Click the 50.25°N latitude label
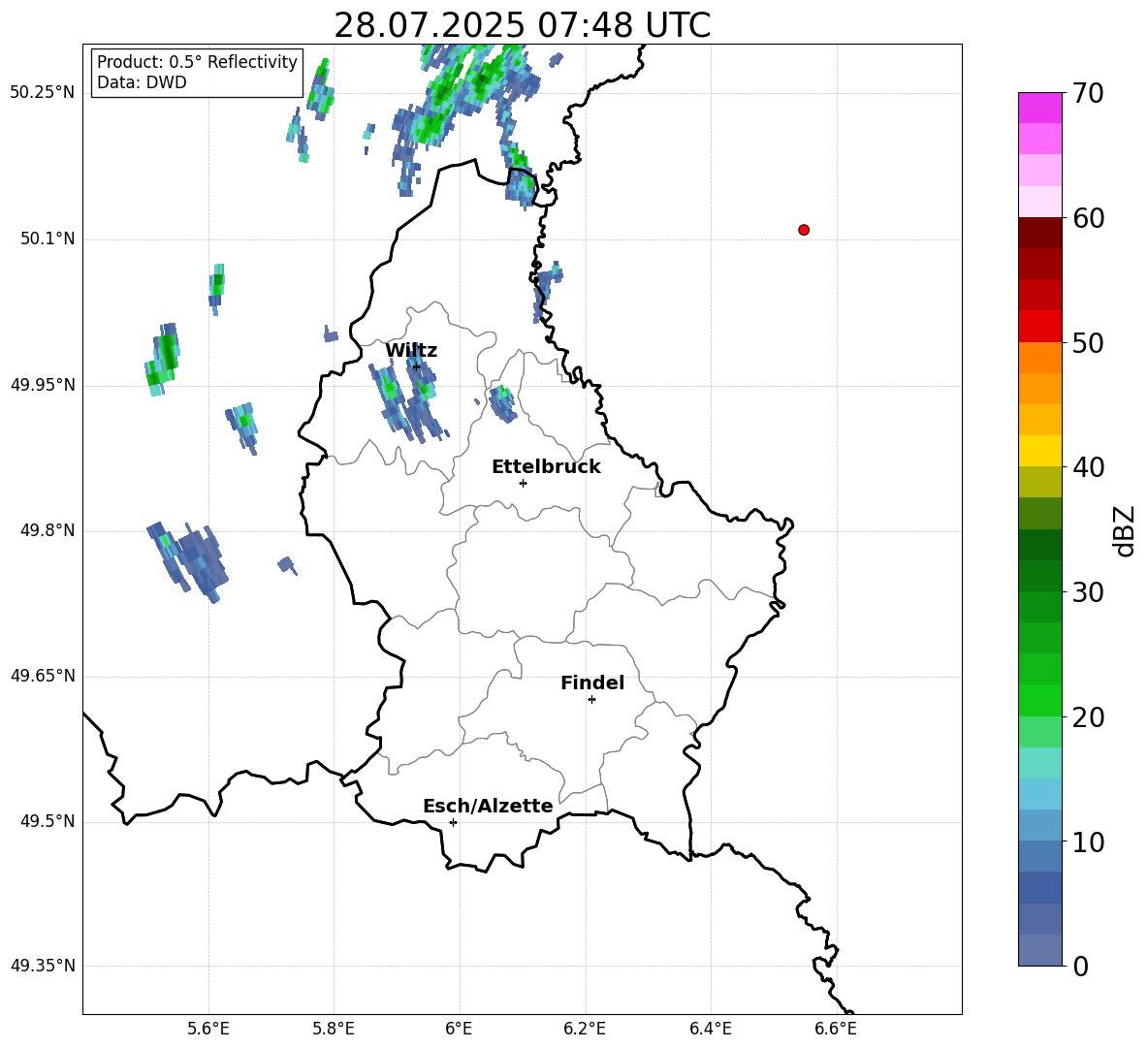 click(x=43, y=93)
